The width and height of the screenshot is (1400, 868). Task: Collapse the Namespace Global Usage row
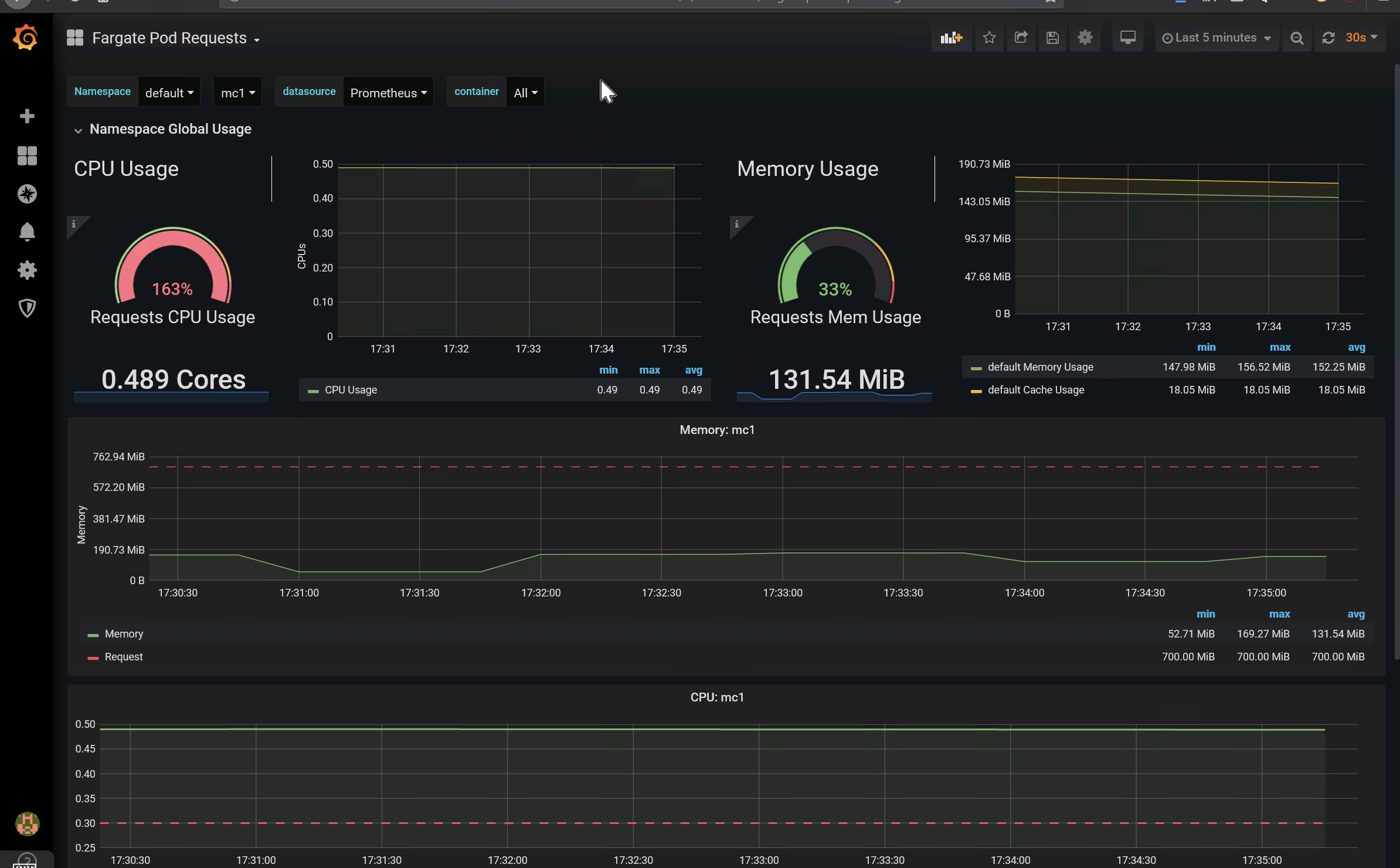[170, 129]
